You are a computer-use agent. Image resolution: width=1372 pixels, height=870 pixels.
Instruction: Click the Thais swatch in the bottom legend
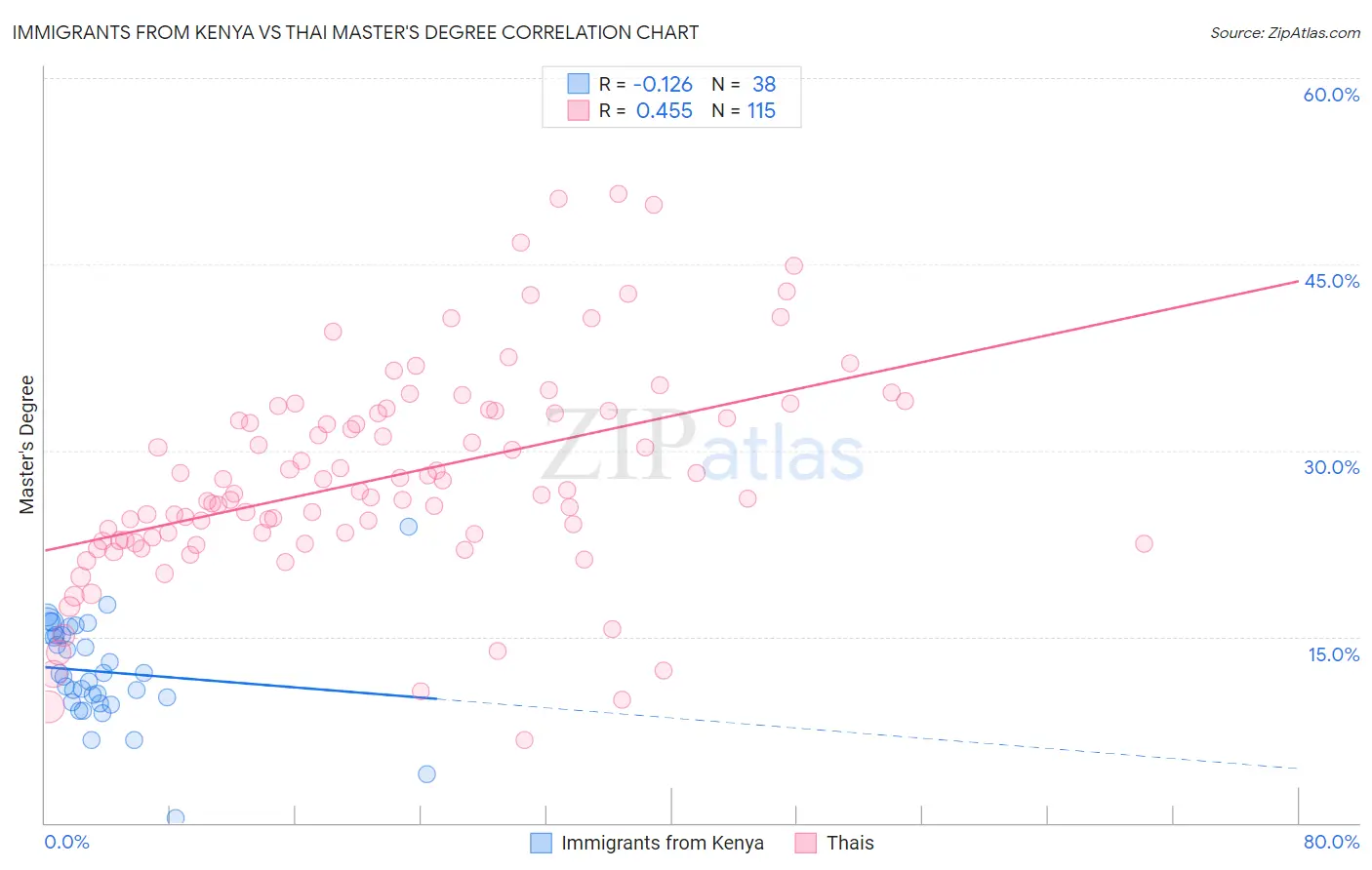(806, 843)
